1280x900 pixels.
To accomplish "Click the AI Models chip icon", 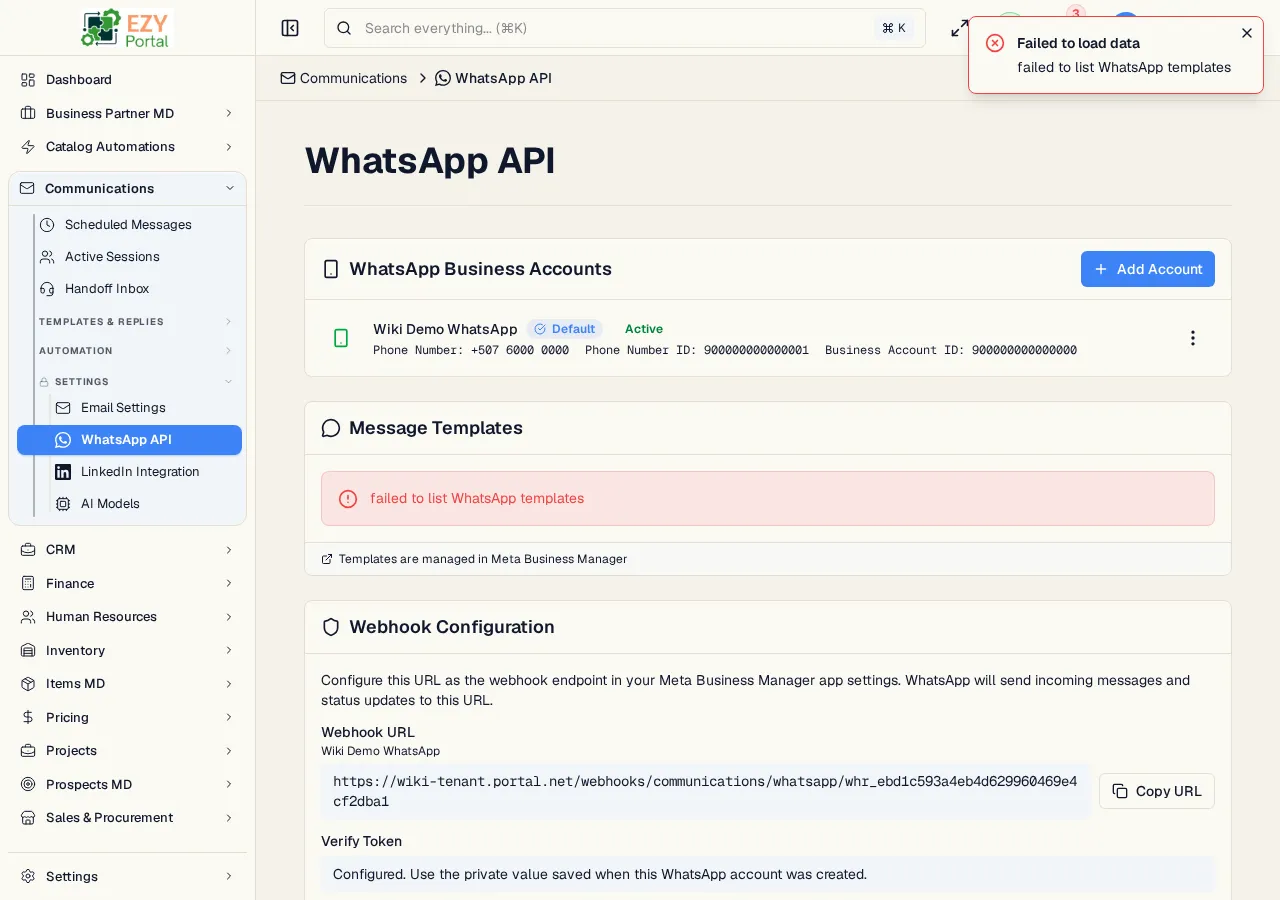I will (63, 504).
